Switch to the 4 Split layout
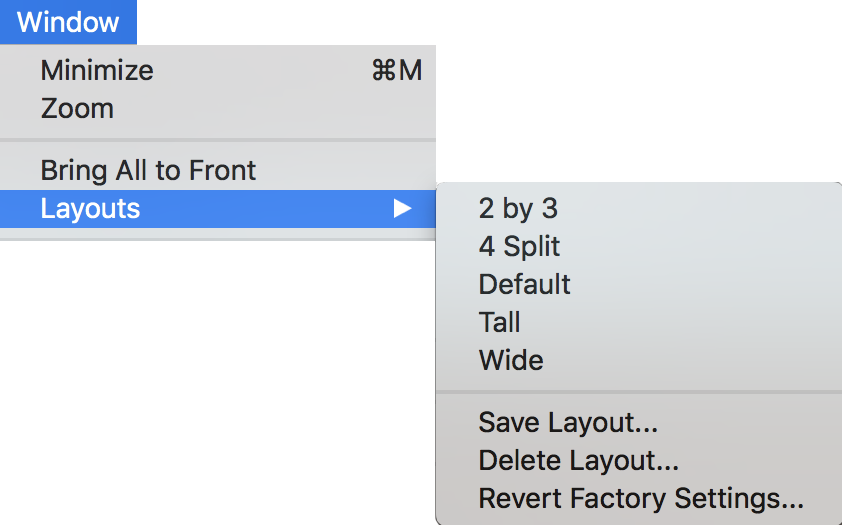Screen dimensions: 842x525 click(x=519, y=246)
